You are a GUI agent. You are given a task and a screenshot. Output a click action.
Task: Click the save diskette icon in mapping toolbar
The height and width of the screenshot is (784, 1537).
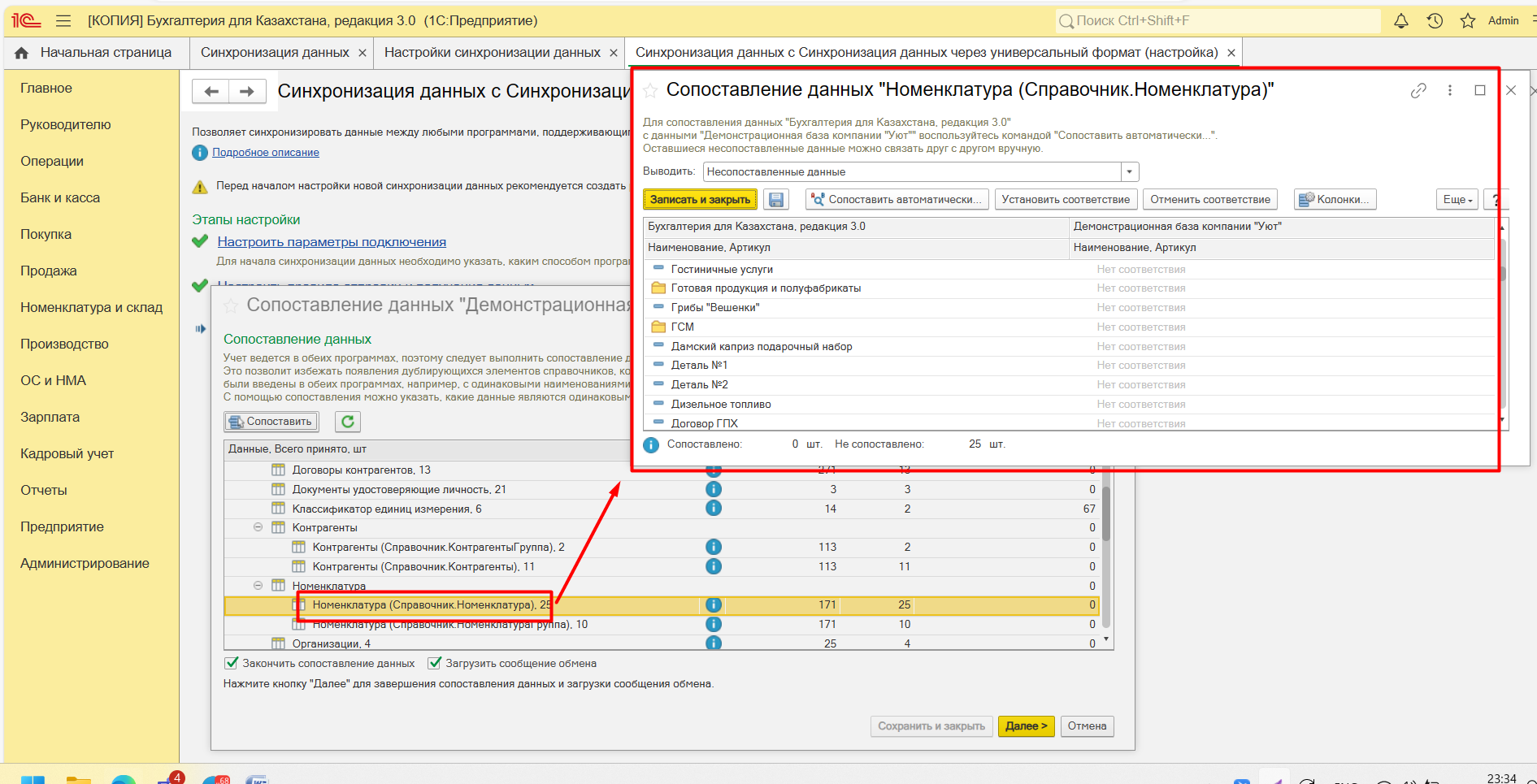(776, 200)
